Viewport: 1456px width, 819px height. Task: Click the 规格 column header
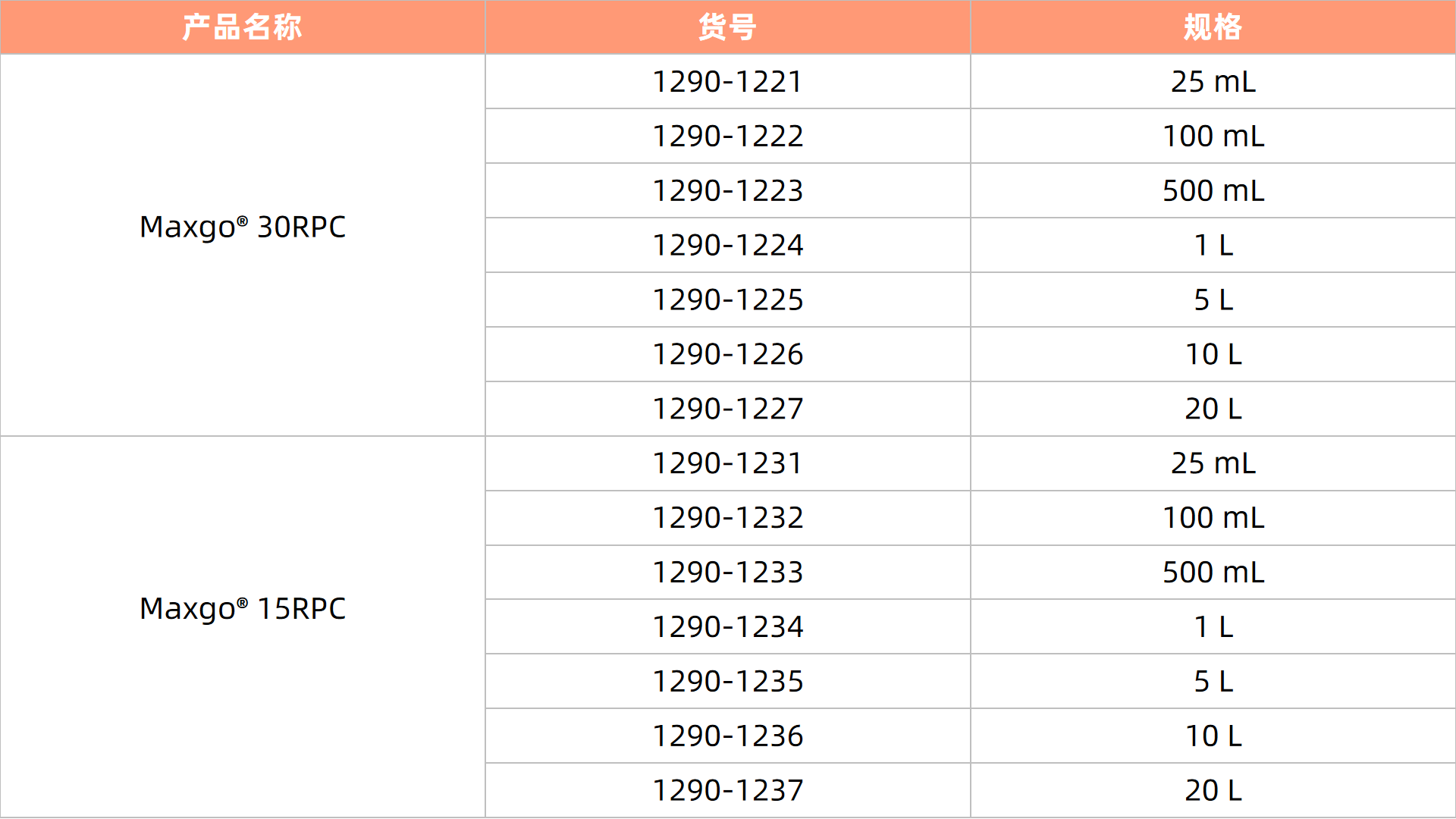[1213, 27]
